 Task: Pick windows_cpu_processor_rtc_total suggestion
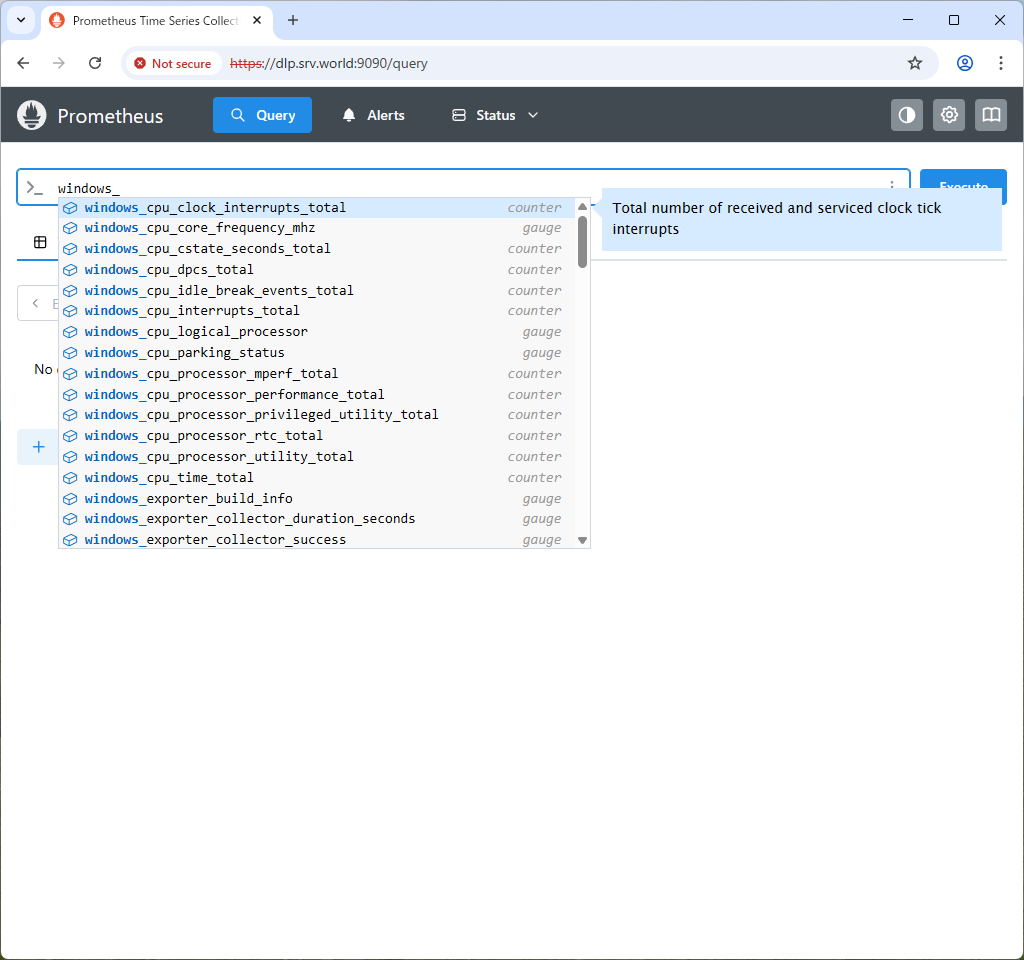[317, 436]
